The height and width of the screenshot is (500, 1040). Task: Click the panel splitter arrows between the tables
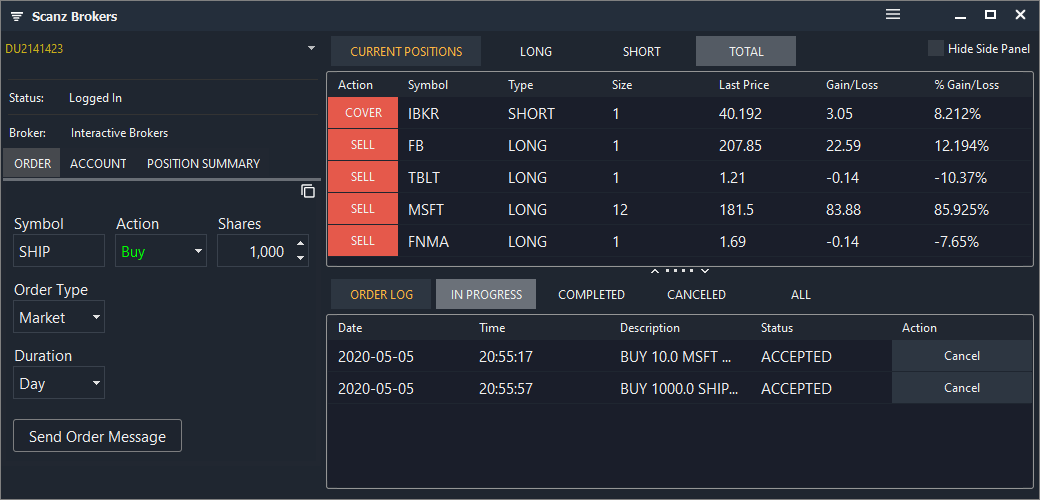click(680, 271)
